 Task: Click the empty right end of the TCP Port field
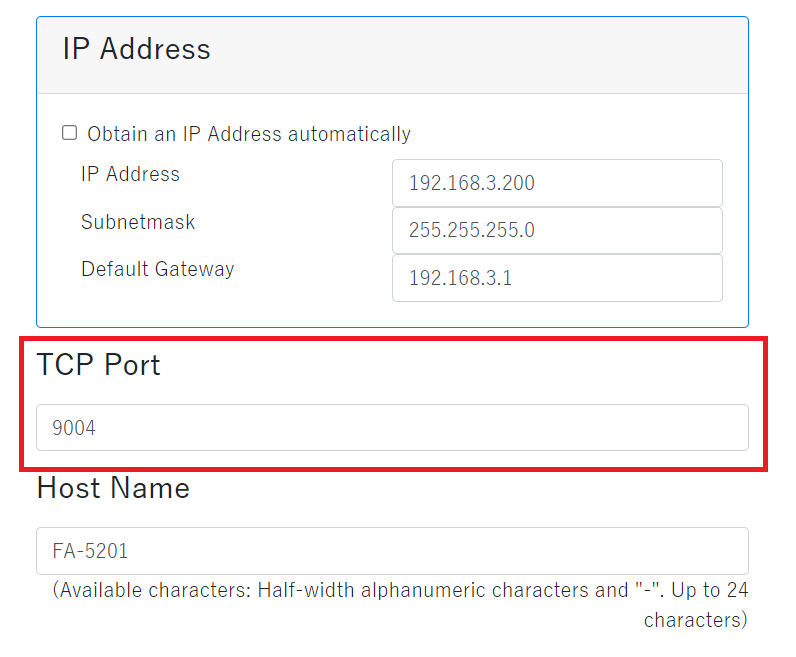(x=680, y=428)
